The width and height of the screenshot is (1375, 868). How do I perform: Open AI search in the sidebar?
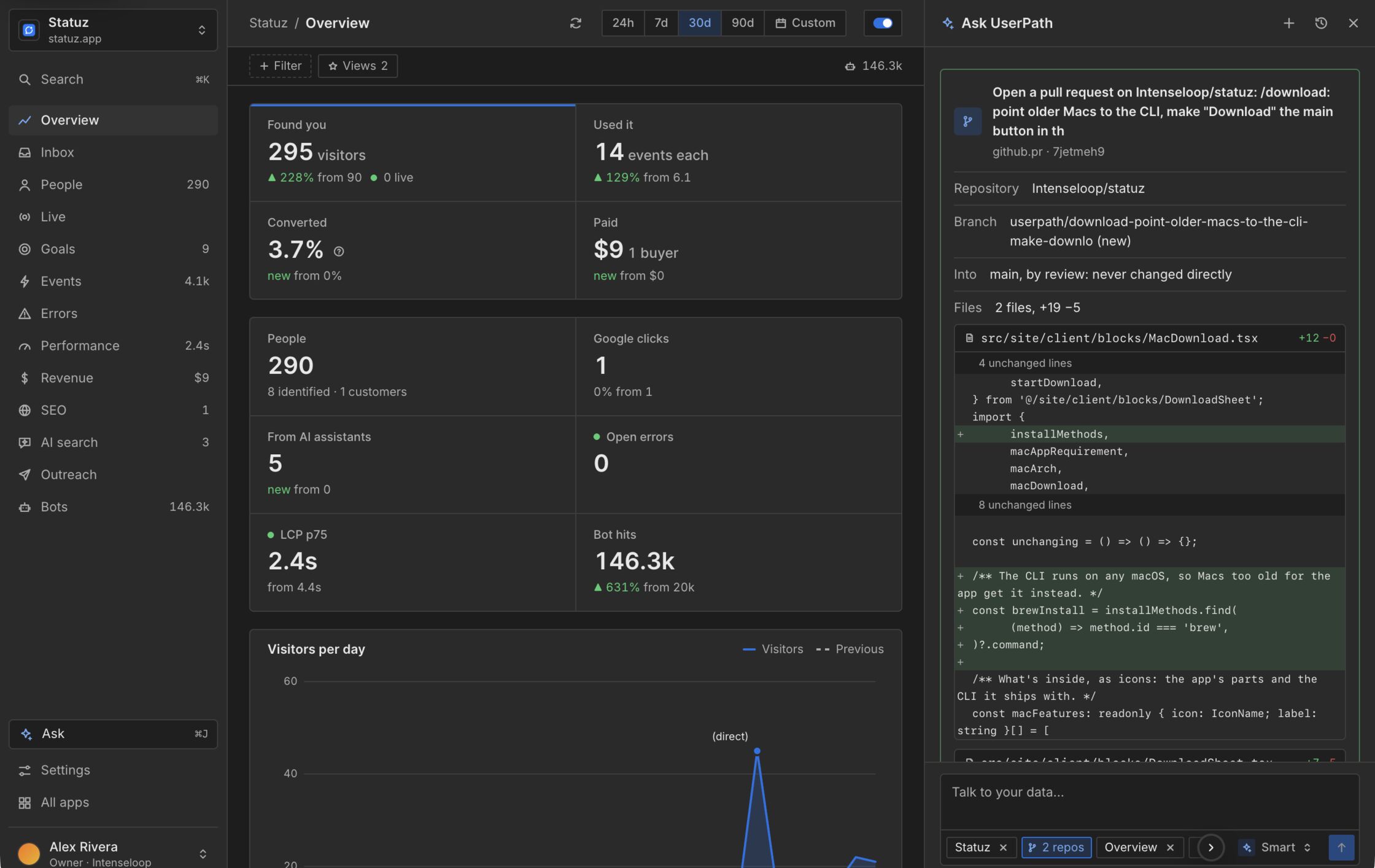coord(113,443)
